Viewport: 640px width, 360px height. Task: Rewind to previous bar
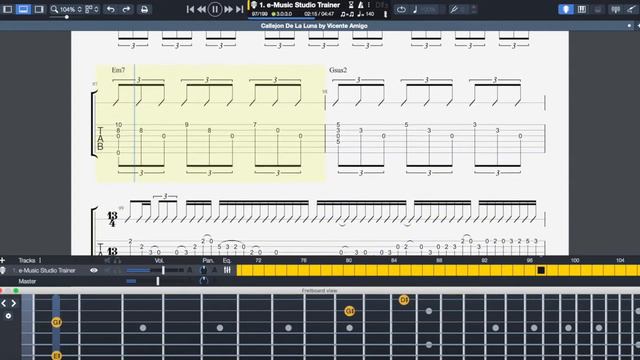(202, 9)
